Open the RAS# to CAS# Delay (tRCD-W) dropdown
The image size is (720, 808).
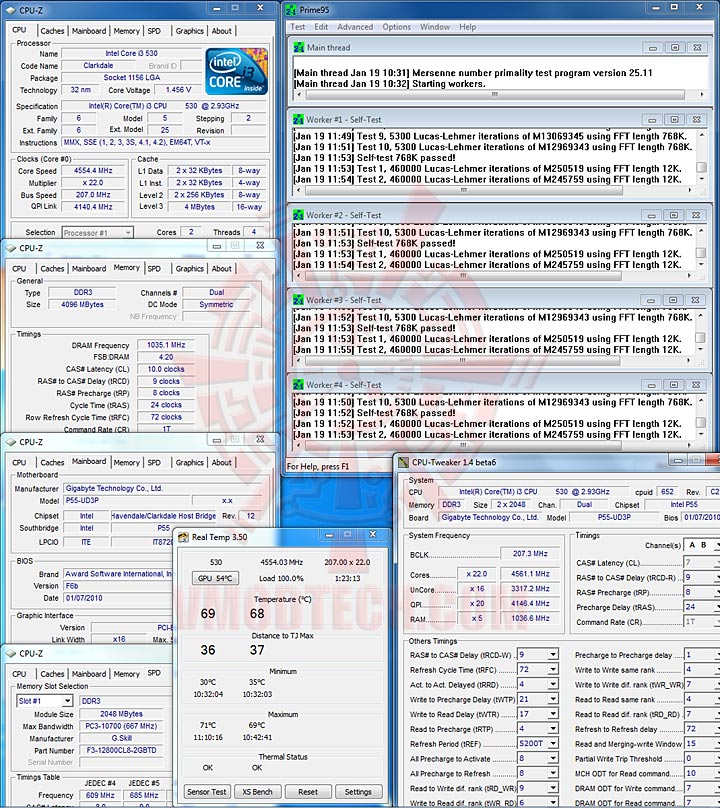coord(552,655)
